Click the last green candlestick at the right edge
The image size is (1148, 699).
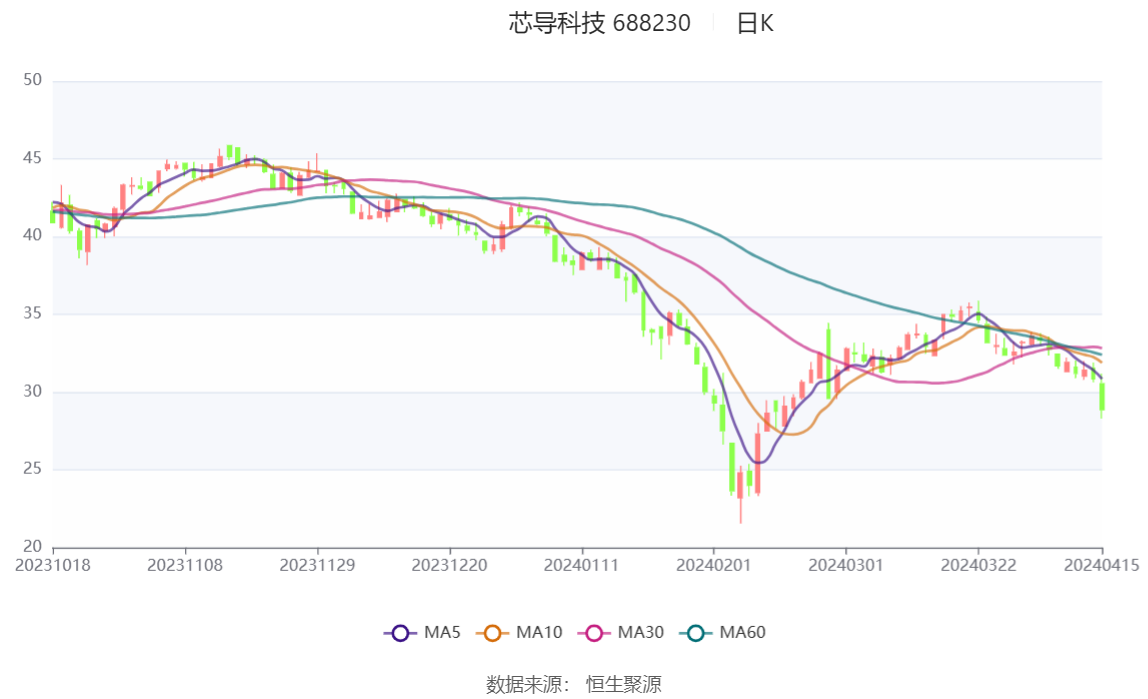pos(1102,396)
